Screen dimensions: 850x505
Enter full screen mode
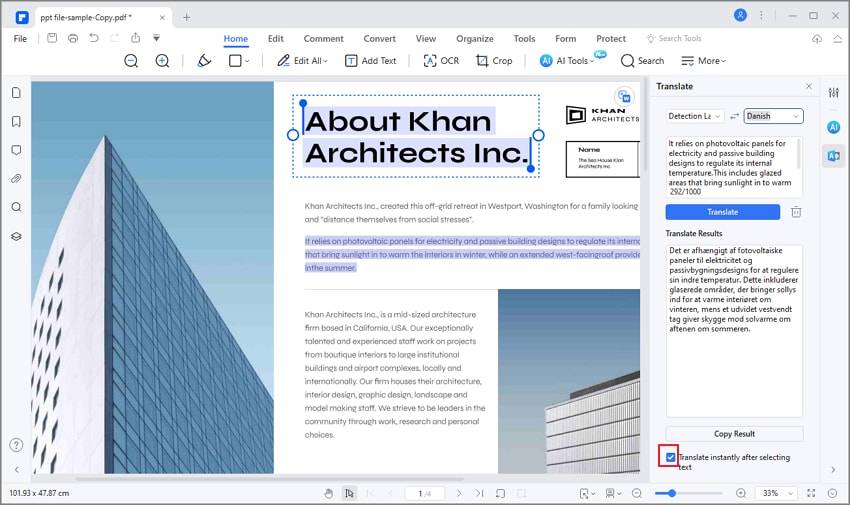(x=811, y=493)
